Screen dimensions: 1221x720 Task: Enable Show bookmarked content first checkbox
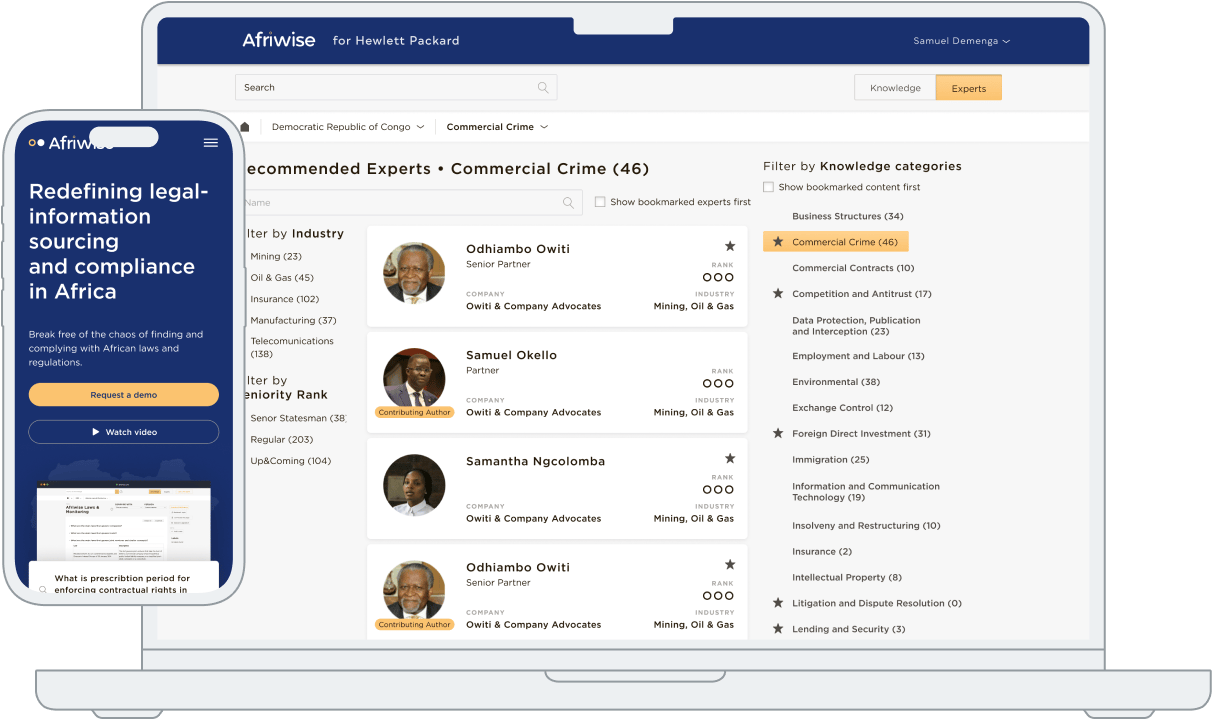(768, 187)
